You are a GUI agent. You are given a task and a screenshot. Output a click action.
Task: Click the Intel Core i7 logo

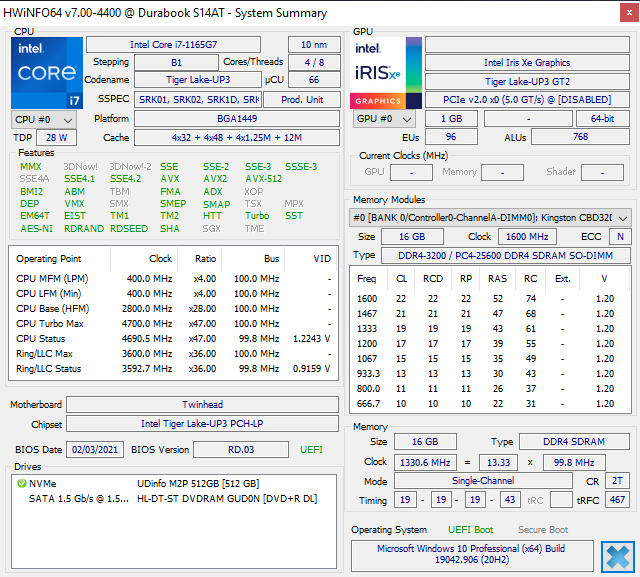point(47,72)
